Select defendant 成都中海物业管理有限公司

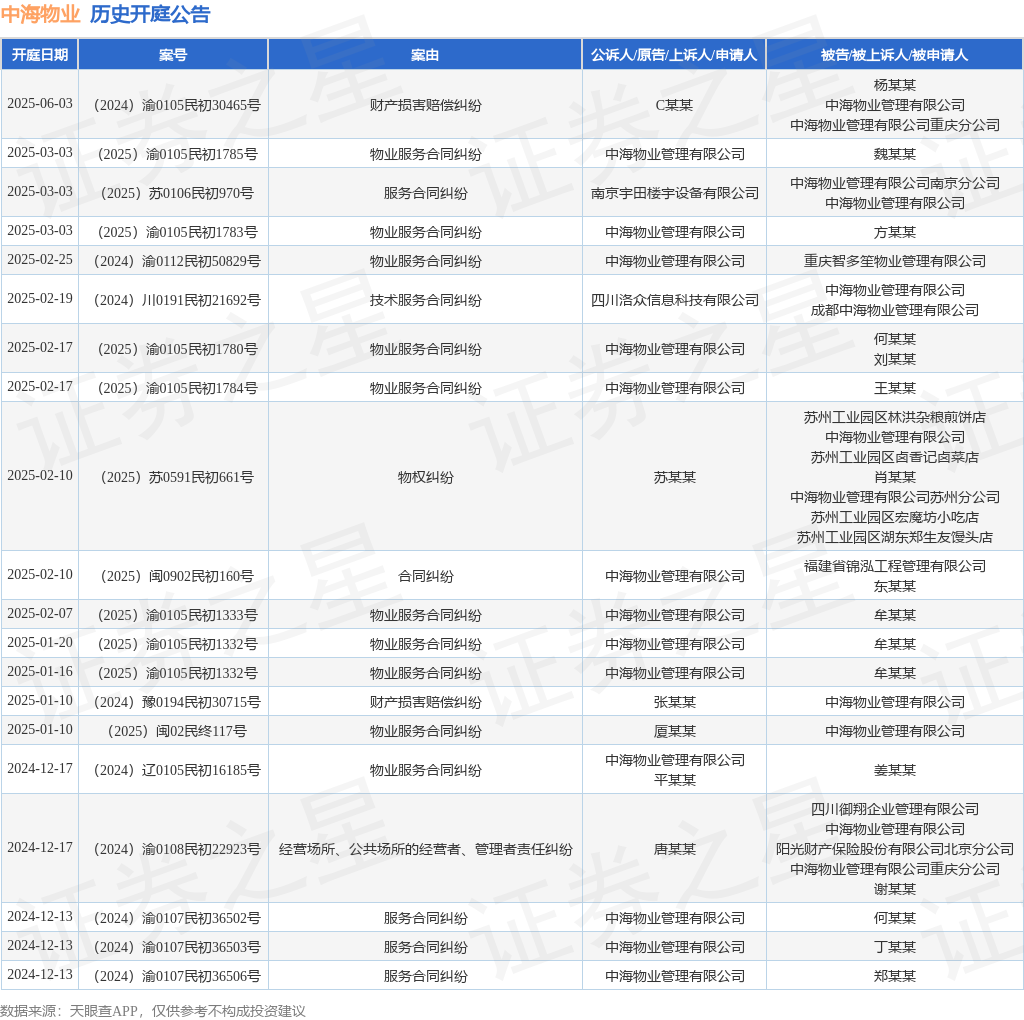tap(895, 310)
